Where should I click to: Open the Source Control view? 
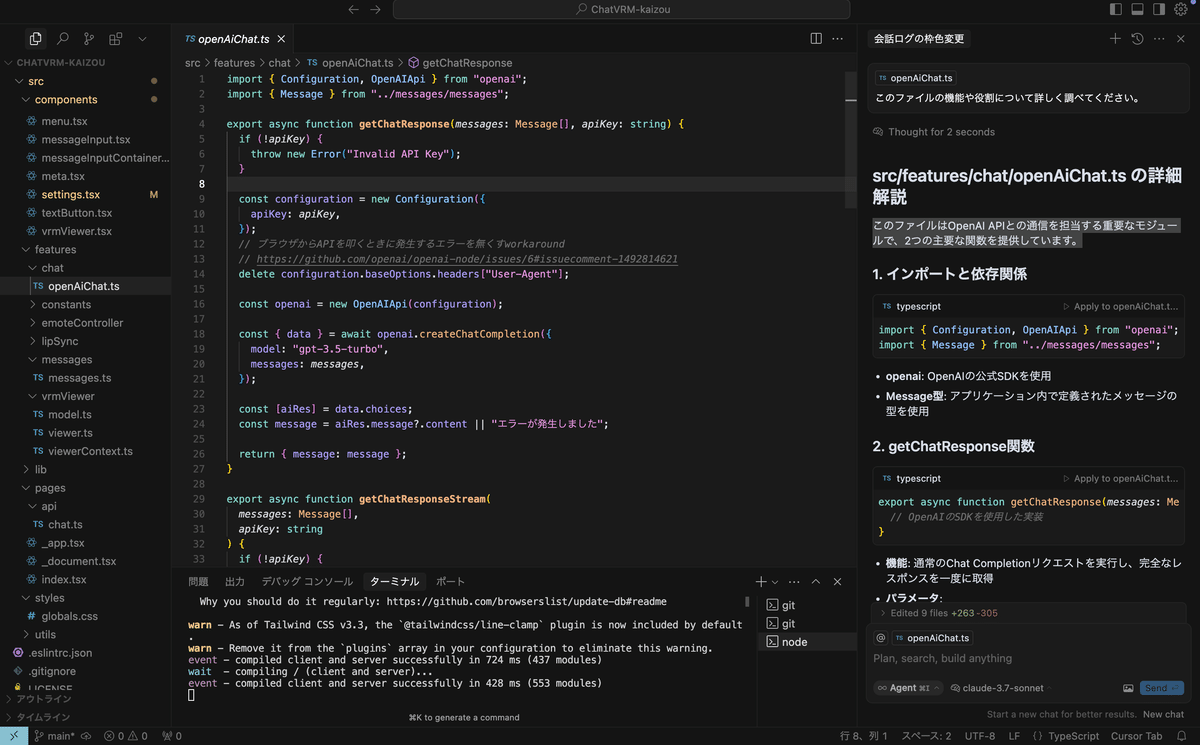click(88, 38)
